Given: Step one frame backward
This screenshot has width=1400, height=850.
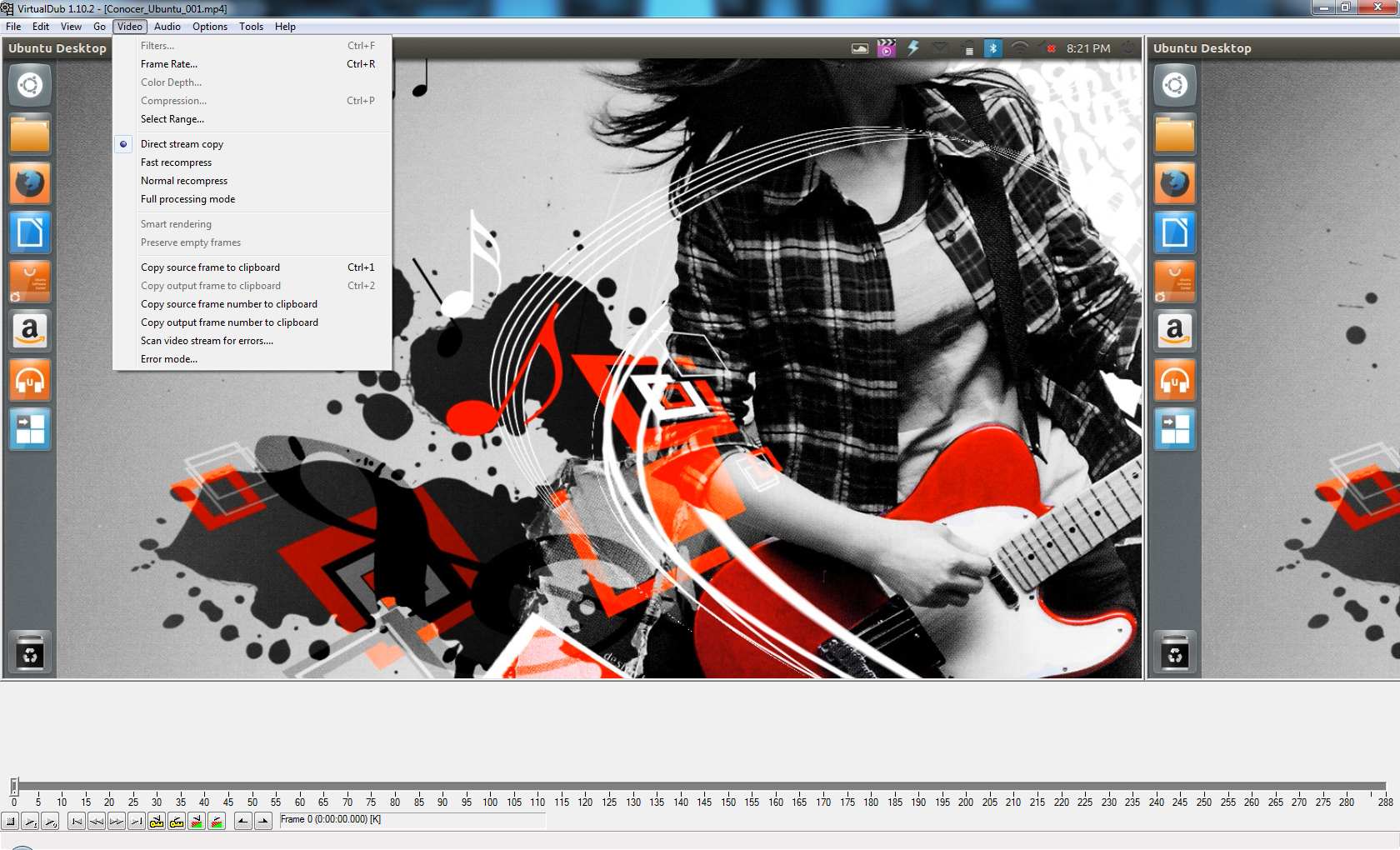Looking at the screenshot, I should click(x=97, y=822).
